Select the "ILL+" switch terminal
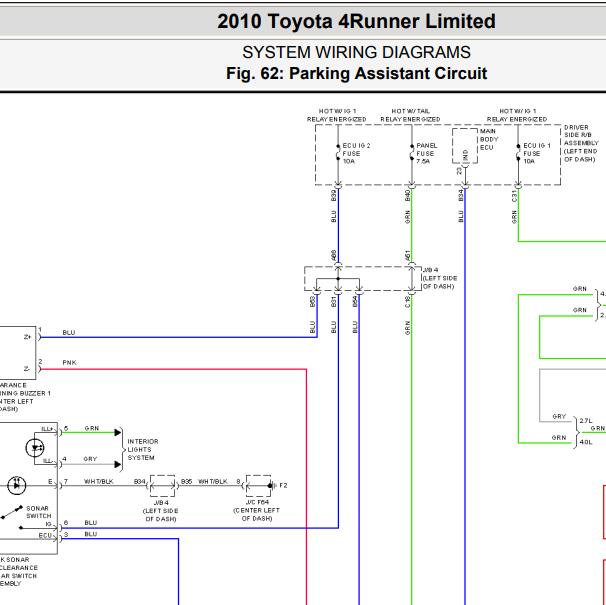This screenshot has width=606, height=605. (47, 428)
